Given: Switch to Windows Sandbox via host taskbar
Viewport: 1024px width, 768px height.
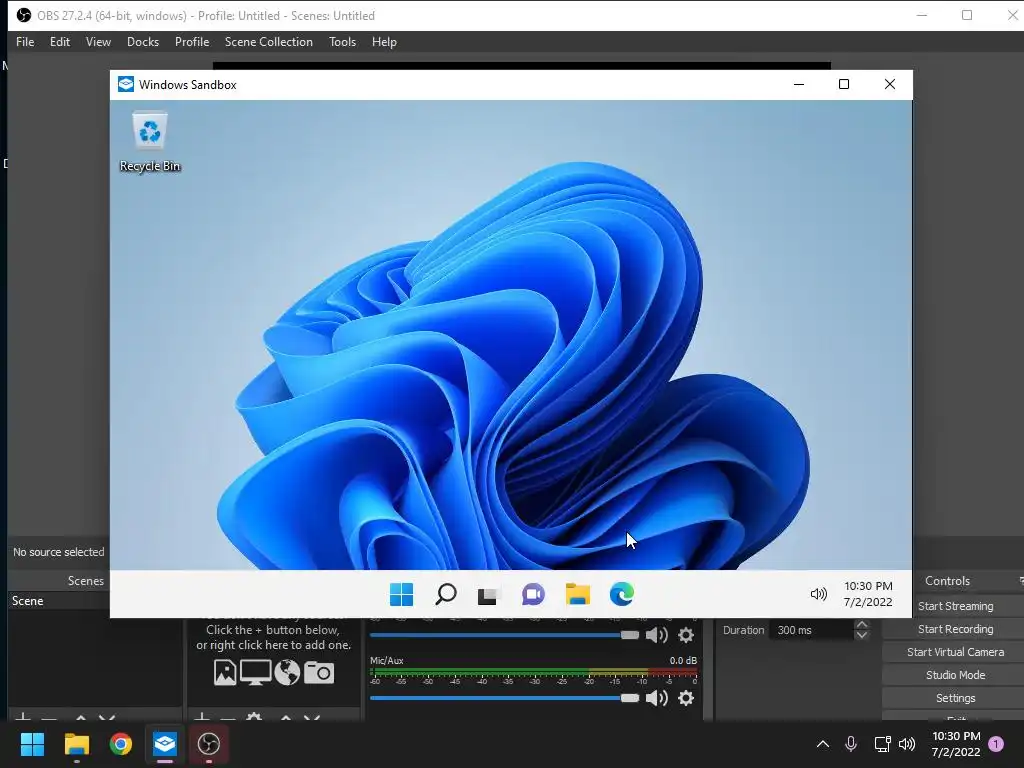Looking at the screenshot, I should [165, 744].
